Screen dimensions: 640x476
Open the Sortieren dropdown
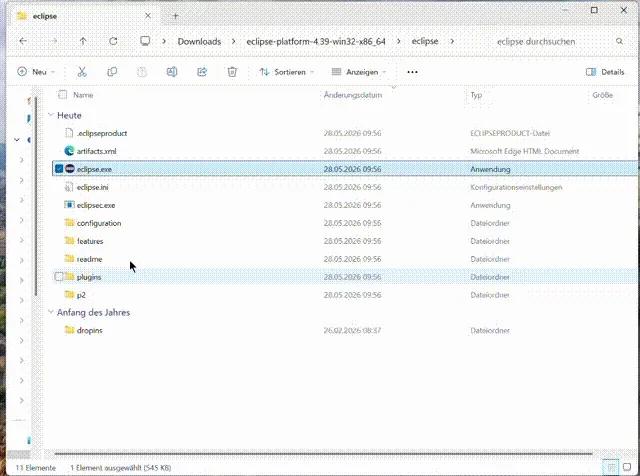(287, 72)
